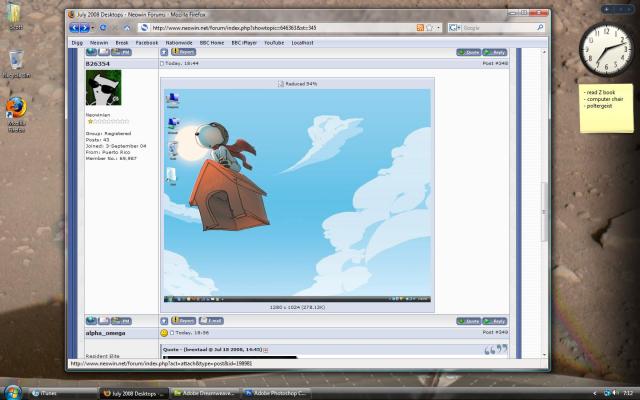Viewport: 640px width, 400px height.
Task: Run search with the magnifier icon
Action: (540, 28)
